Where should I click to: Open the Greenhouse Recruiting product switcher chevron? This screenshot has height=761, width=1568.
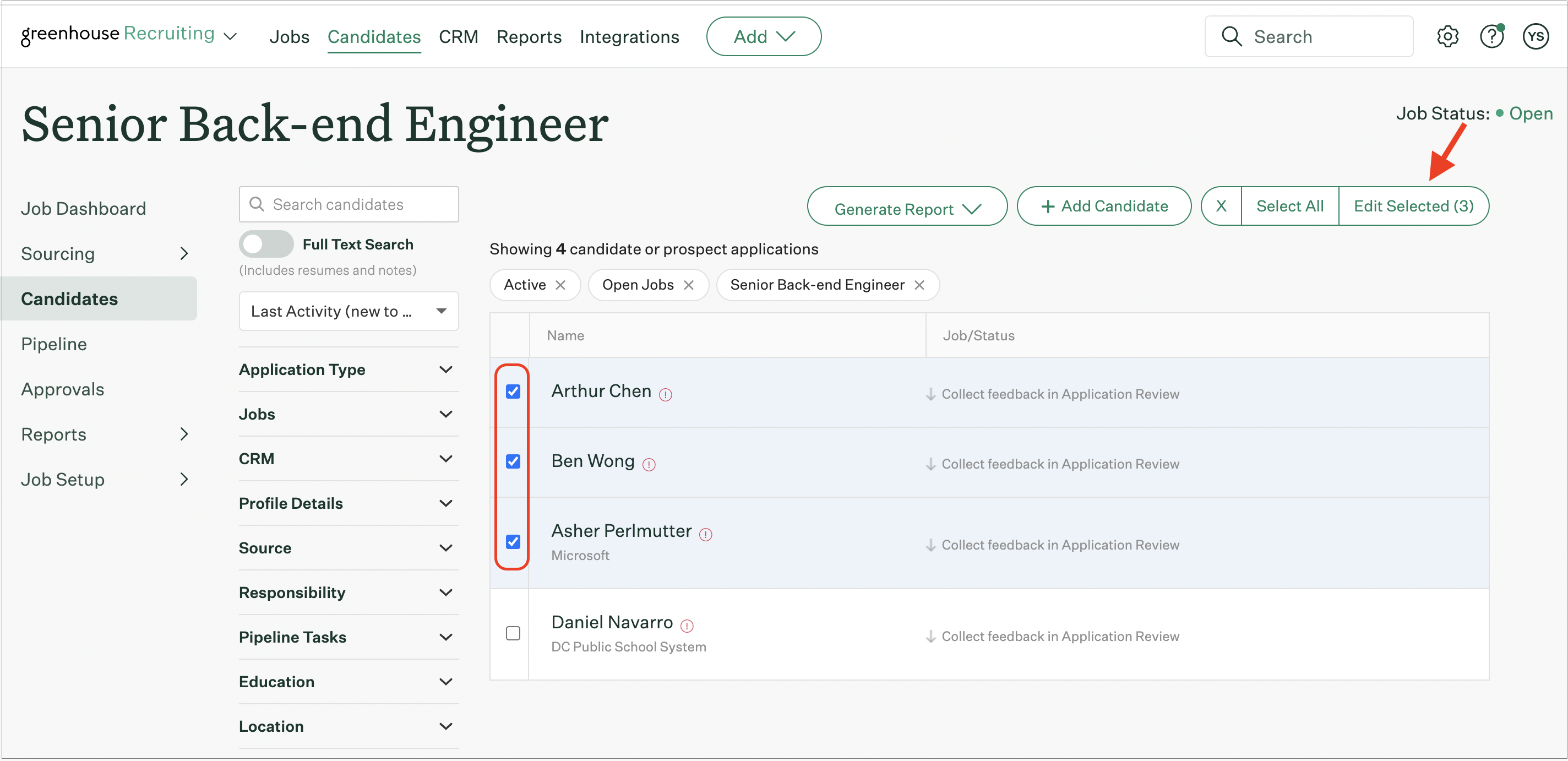pos(230,36)
